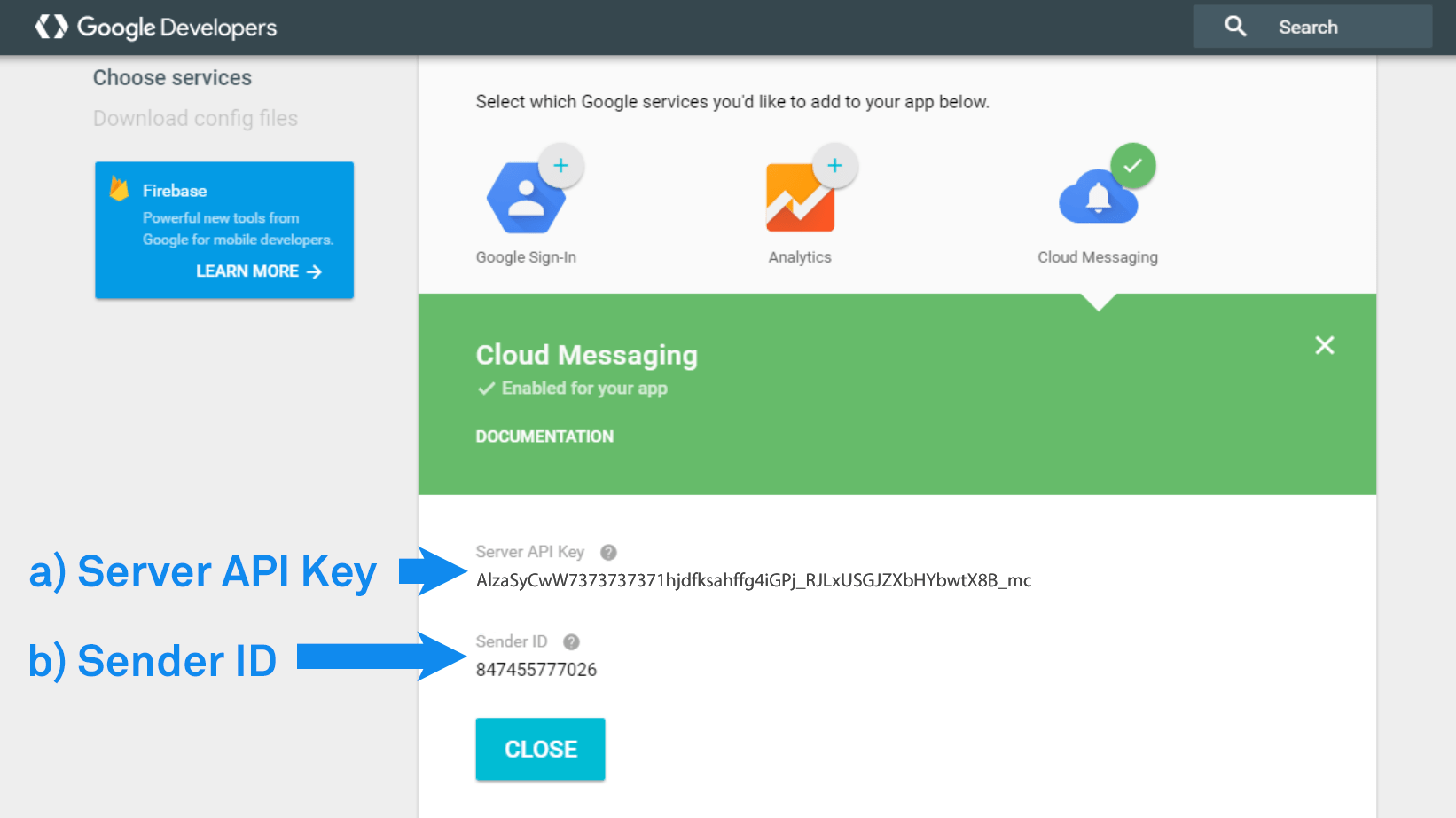Click the 'Select which Google services' instruction
This screenshot has height=818, width=1456.
(x=732, y=102)
